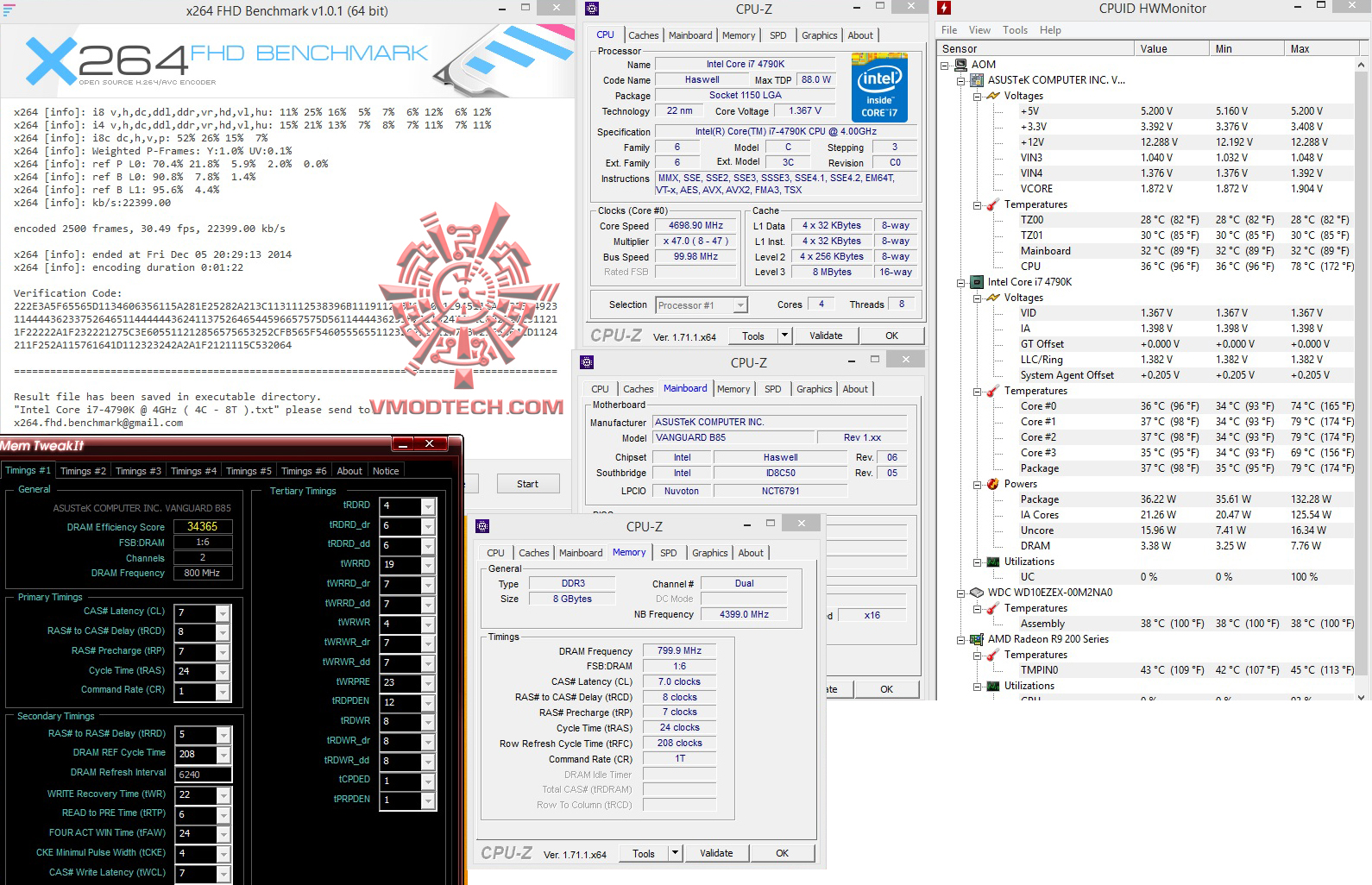The image size is (1372, 885).
Task: Click the Value column header in HWMonitor
Action: coord(1173,49)
